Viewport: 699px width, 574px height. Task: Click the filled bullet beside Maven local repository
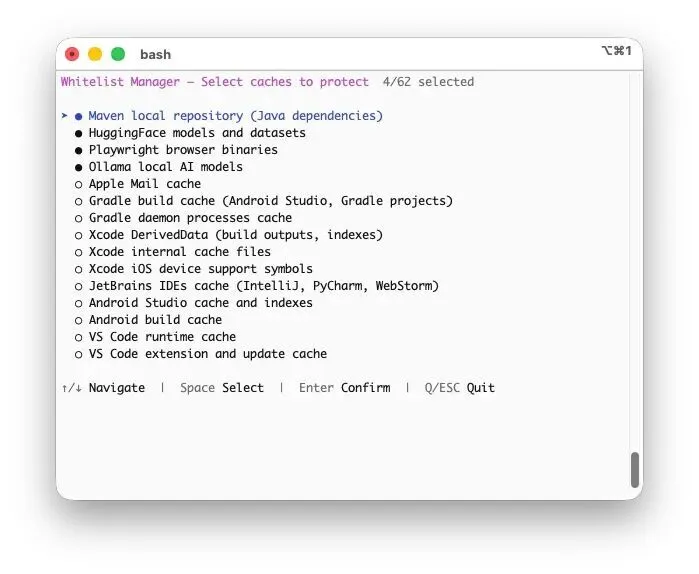click(78, 116)
